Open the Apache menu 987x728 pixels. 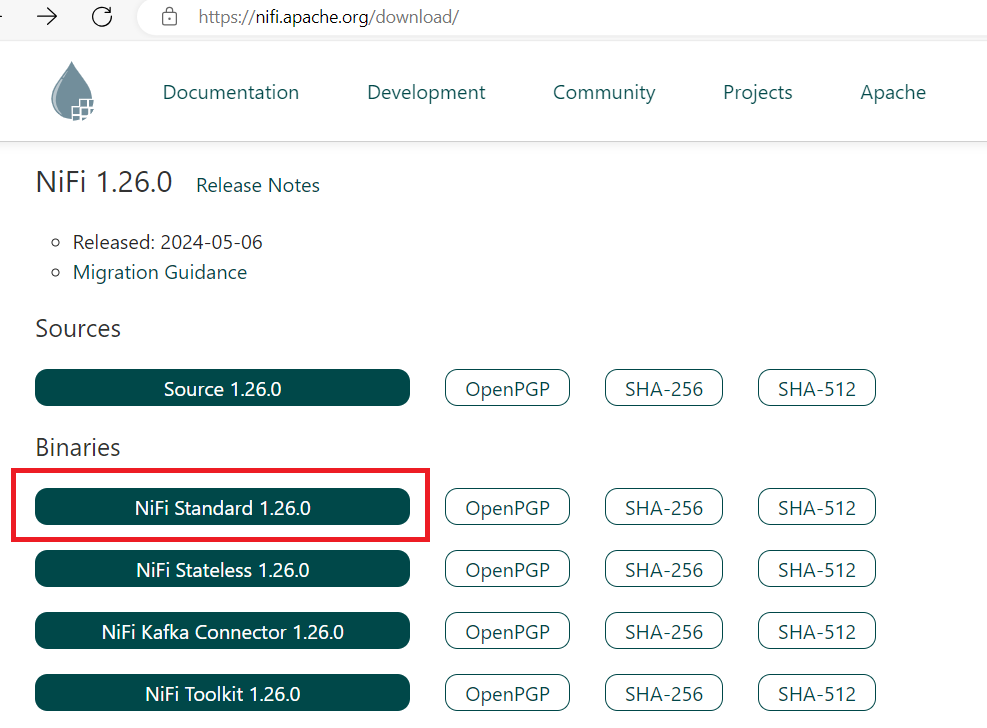coord(893,92)
